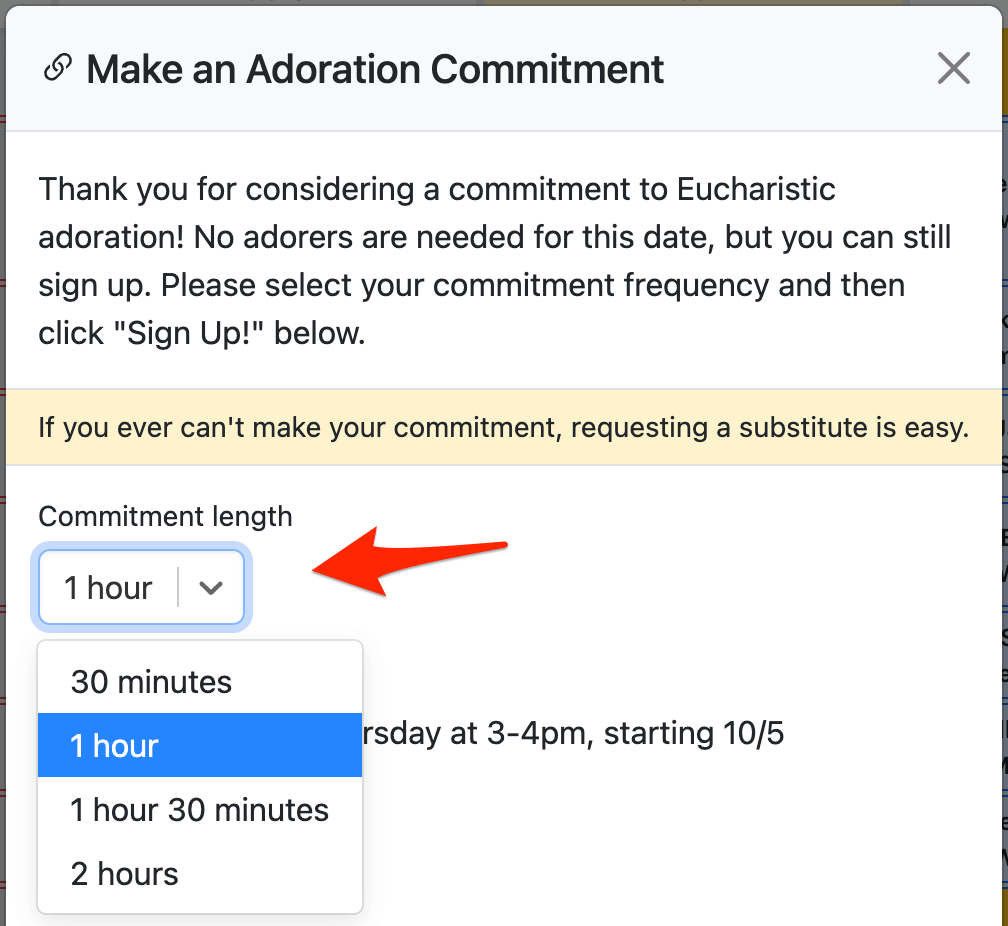Click the Commitment length field label

[x=165, y=517]
